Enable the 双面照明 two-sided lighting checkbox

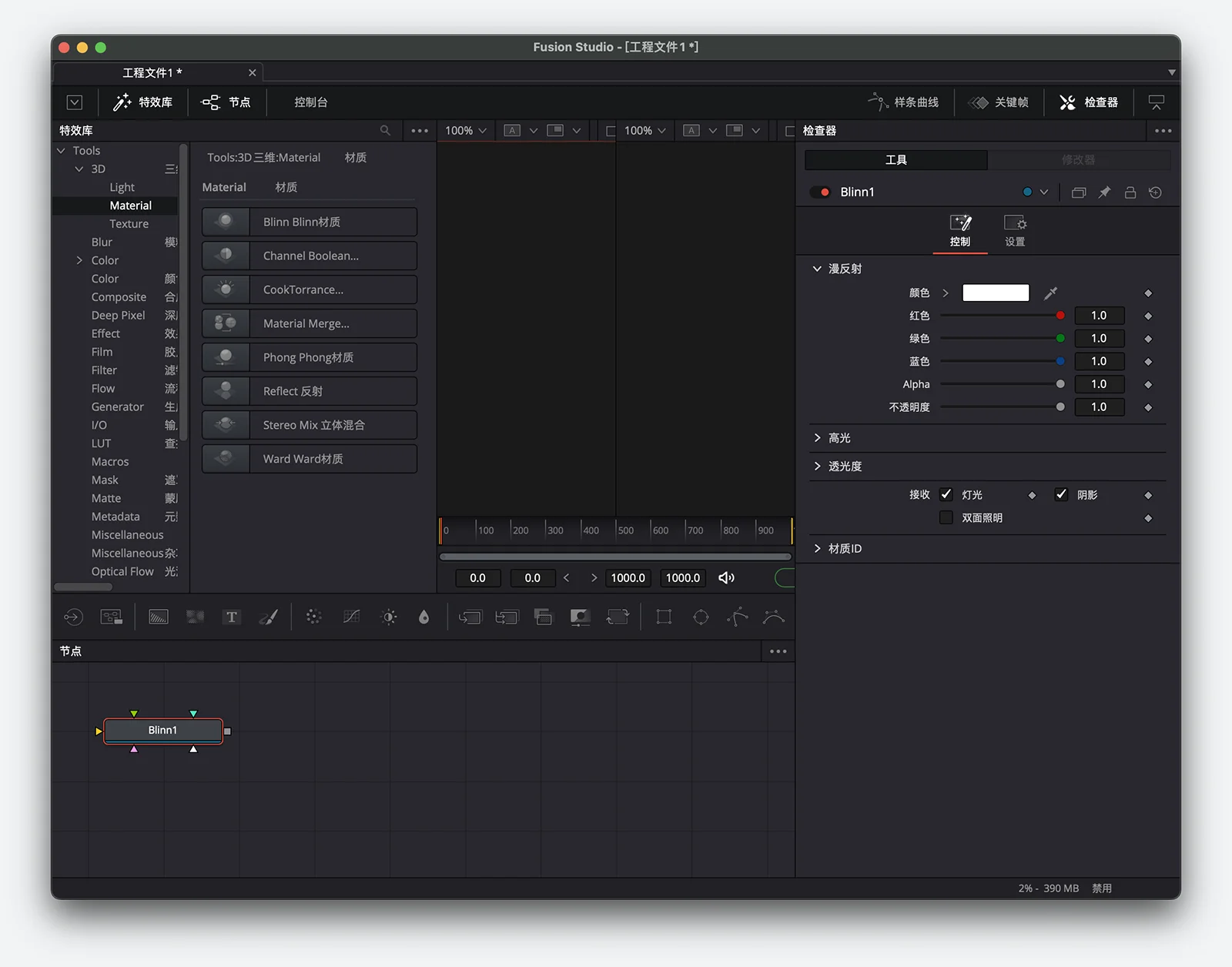pos(946,518)
